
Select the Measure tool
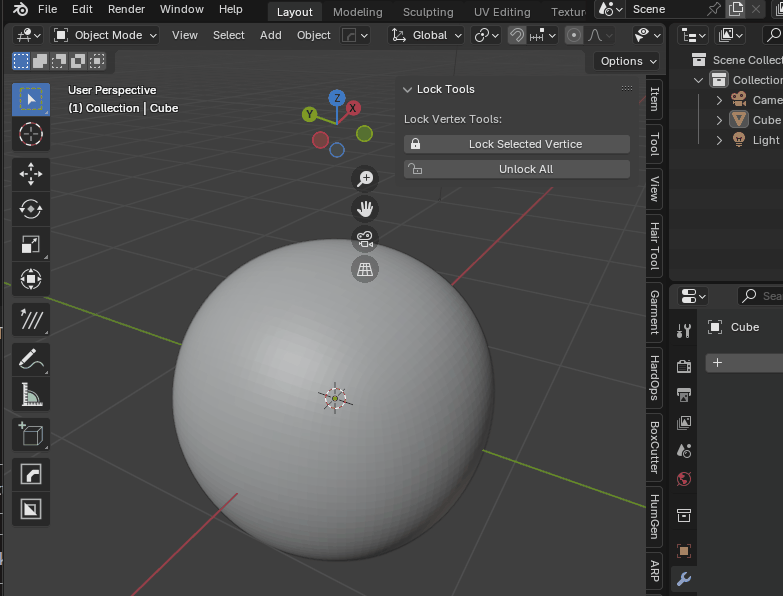coord(31,395)
